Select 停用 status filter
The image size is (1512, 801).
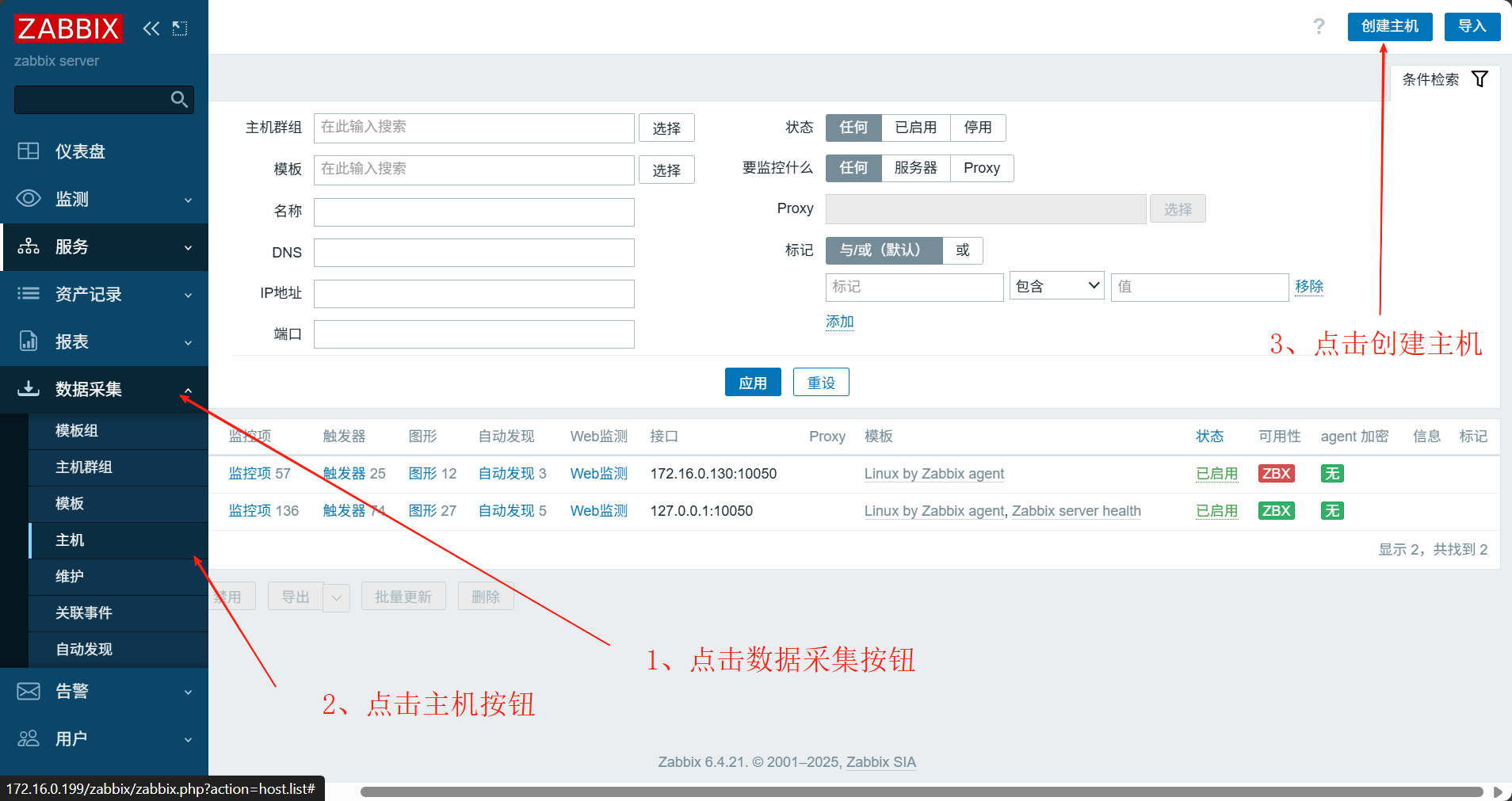(x=978, y=128)
